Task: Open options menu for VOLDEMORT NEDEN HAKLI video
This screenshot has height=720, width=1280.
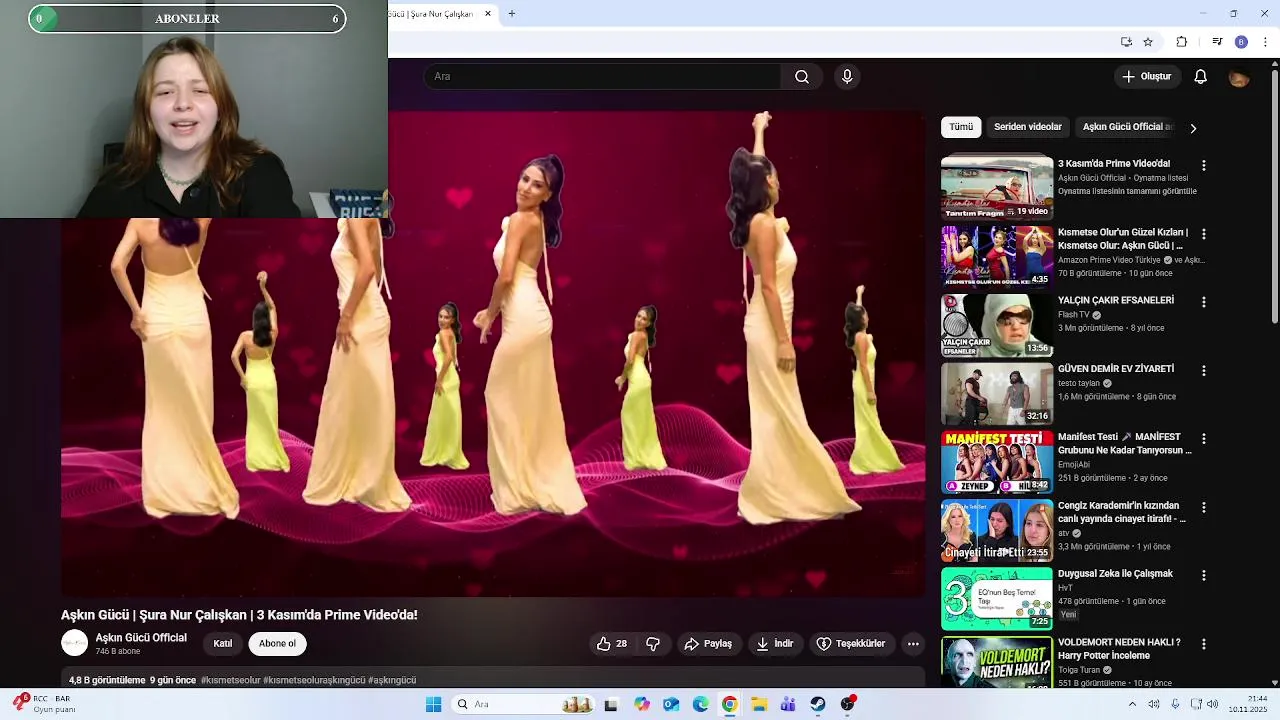Action: pyautogui.click(x=1204, y=645)
